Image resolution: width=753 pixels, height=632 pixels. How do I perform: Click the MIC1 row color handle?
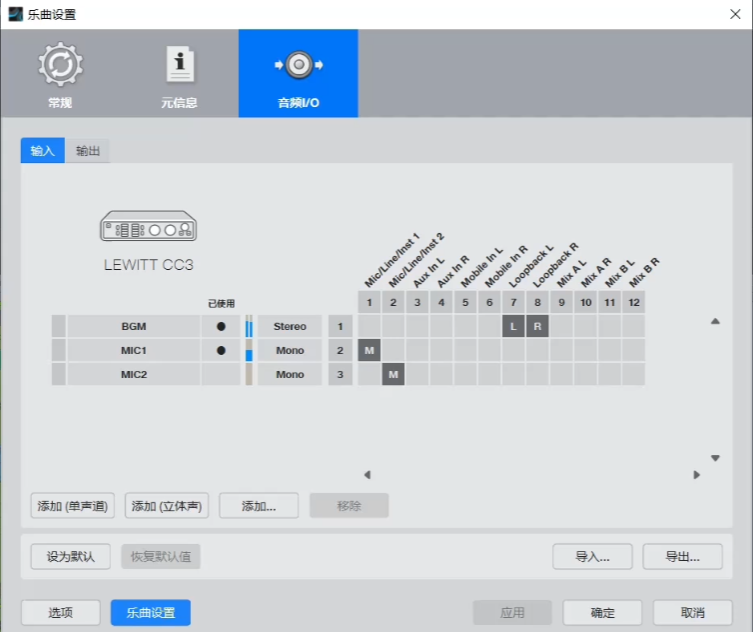pos(59,351)
